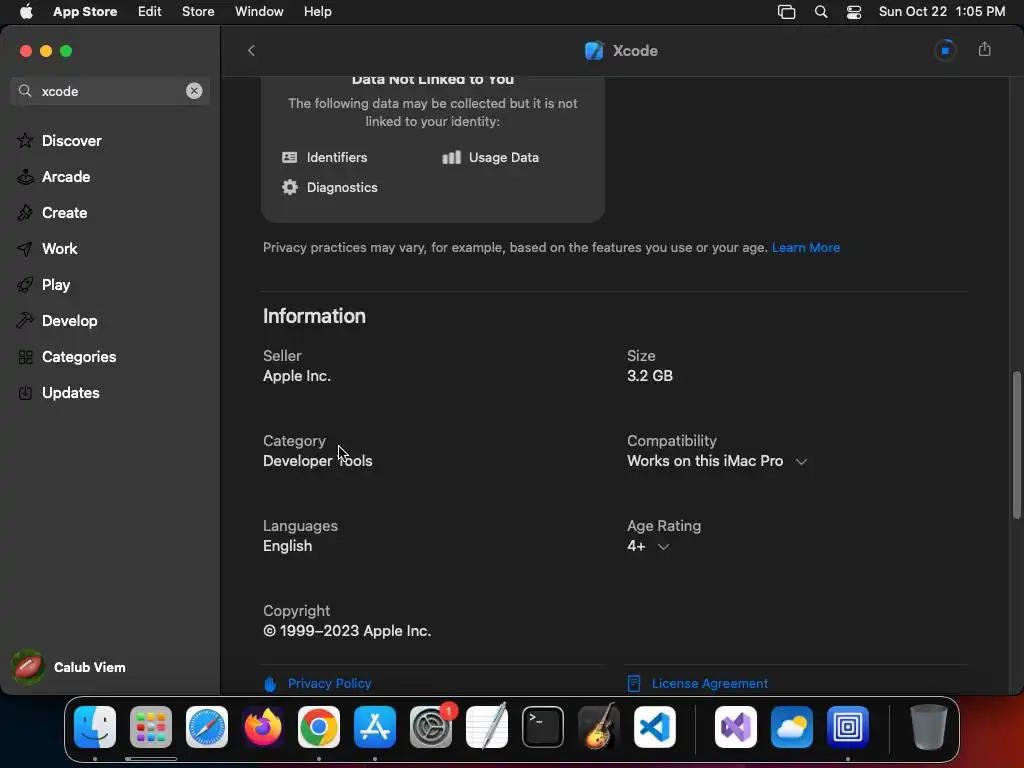Open Visual Studio Code from the Dock
This screenshot has height=768, width=1024.
654,727
